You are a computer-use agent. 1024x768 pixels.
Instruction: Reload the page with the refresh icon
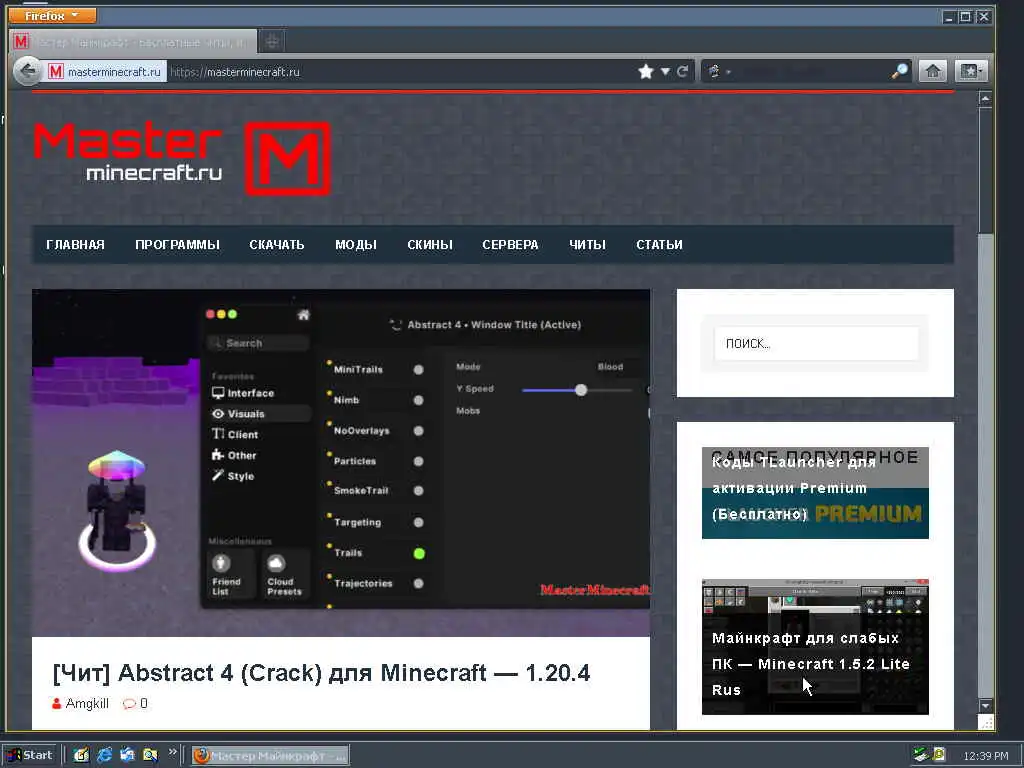(x=682, y=71)
